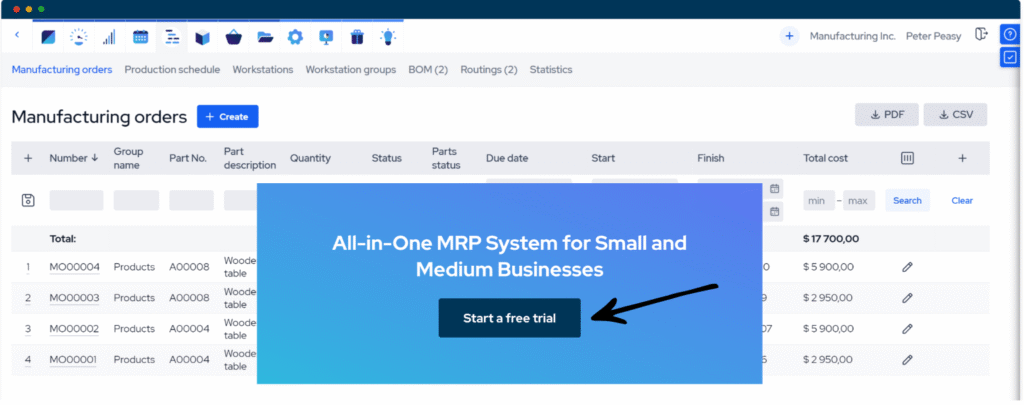
Task: Go to BOM (2) tab
Action: (428, 69)
